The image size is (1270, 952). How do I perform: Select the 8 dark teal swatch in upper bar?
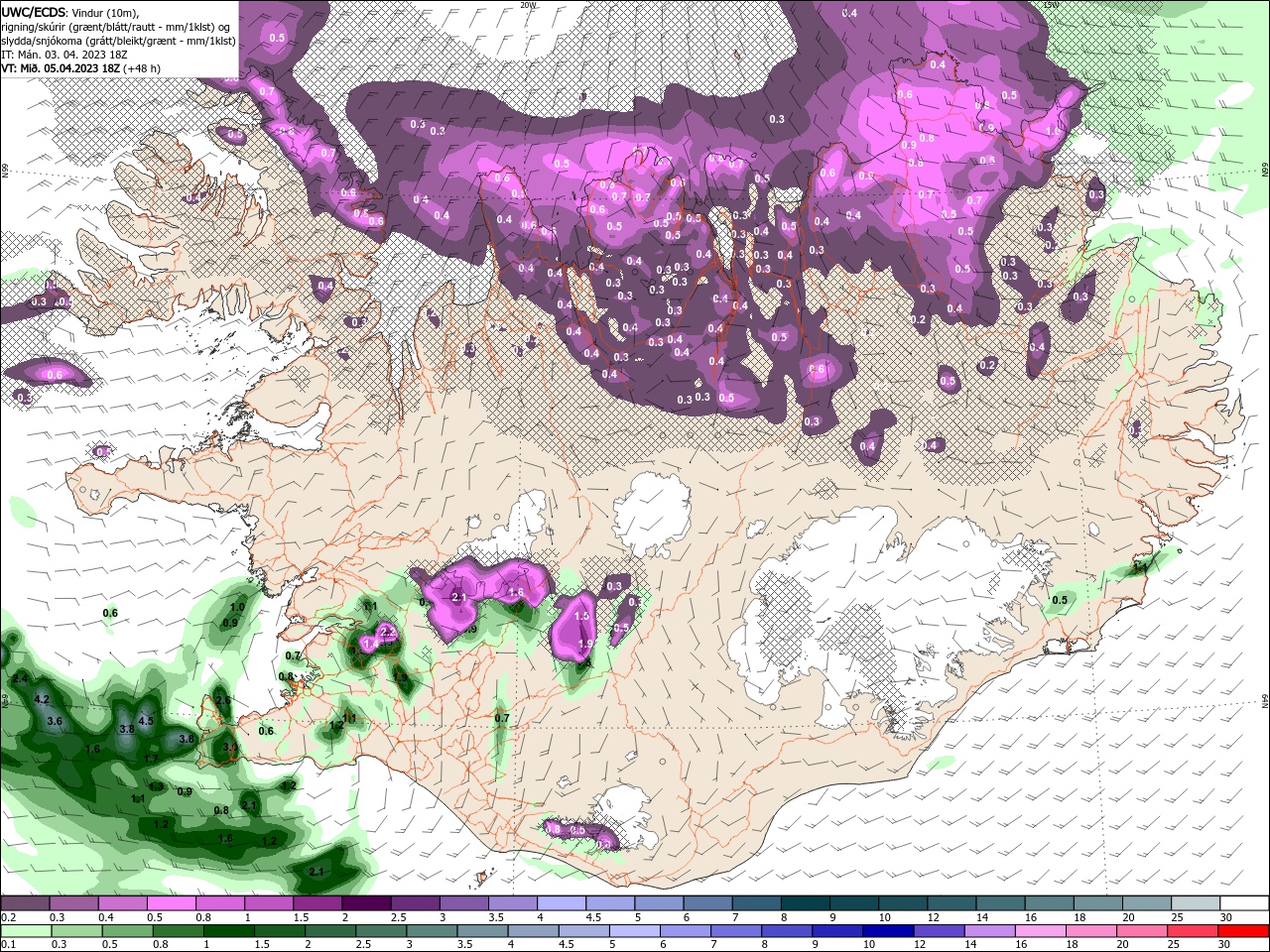coord(806,903)
